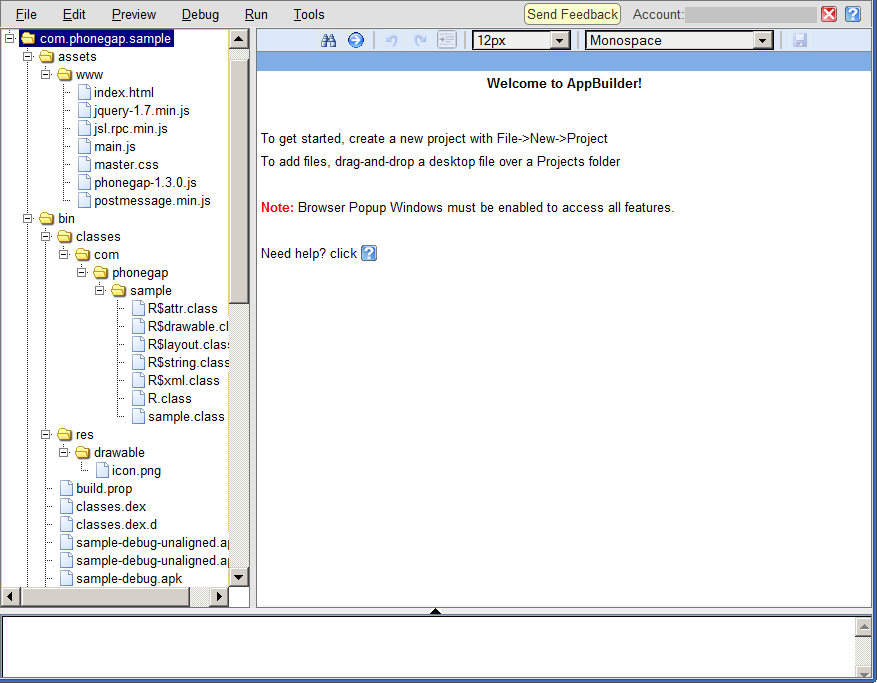Collapse the com.phonegap.sample root node
This screenshot has width=877, height=683.
point(10,39)
